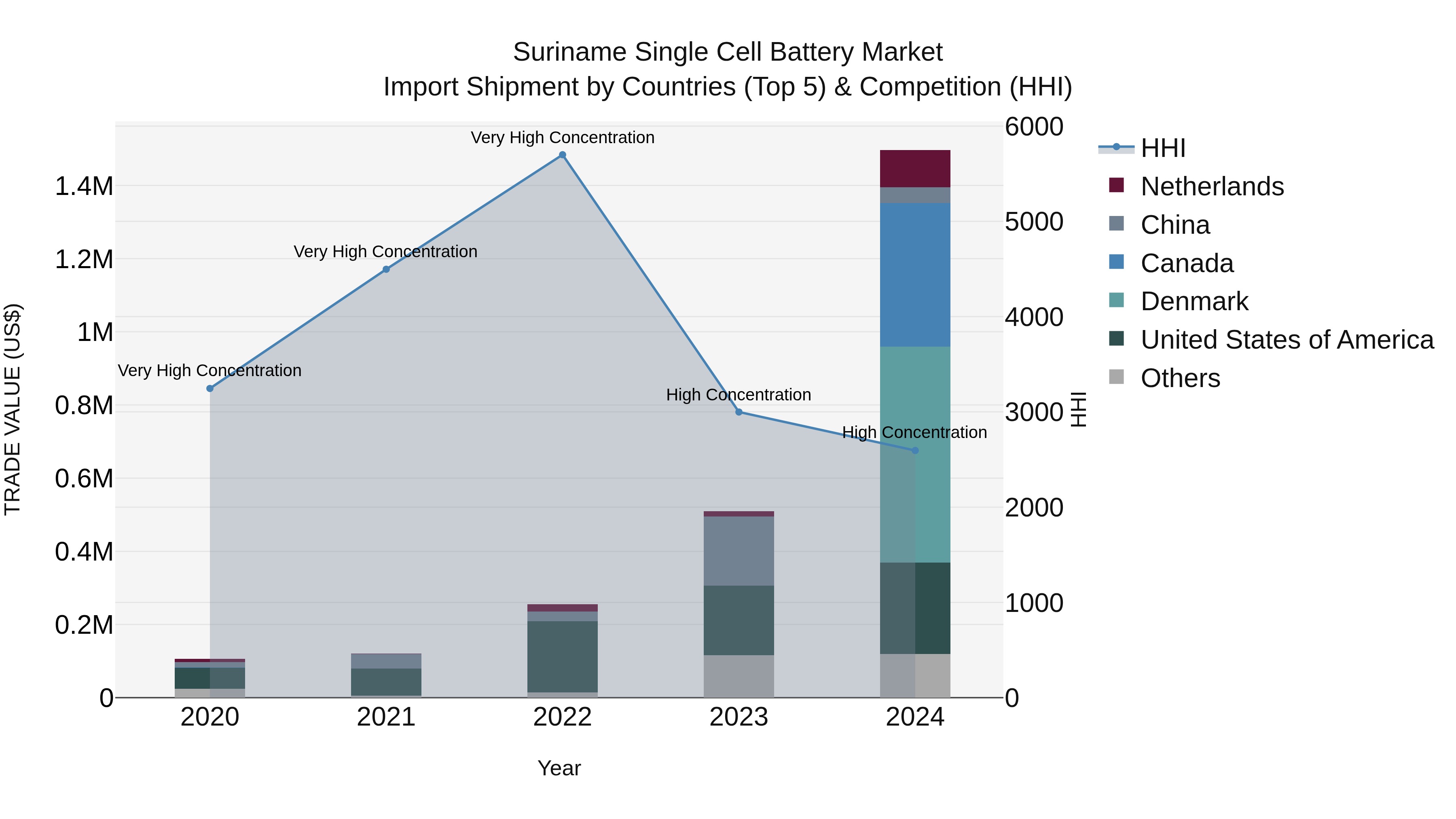Click the China segment in 2023 bar
This screenshot has height=819, width=1456.
[739, 551]
